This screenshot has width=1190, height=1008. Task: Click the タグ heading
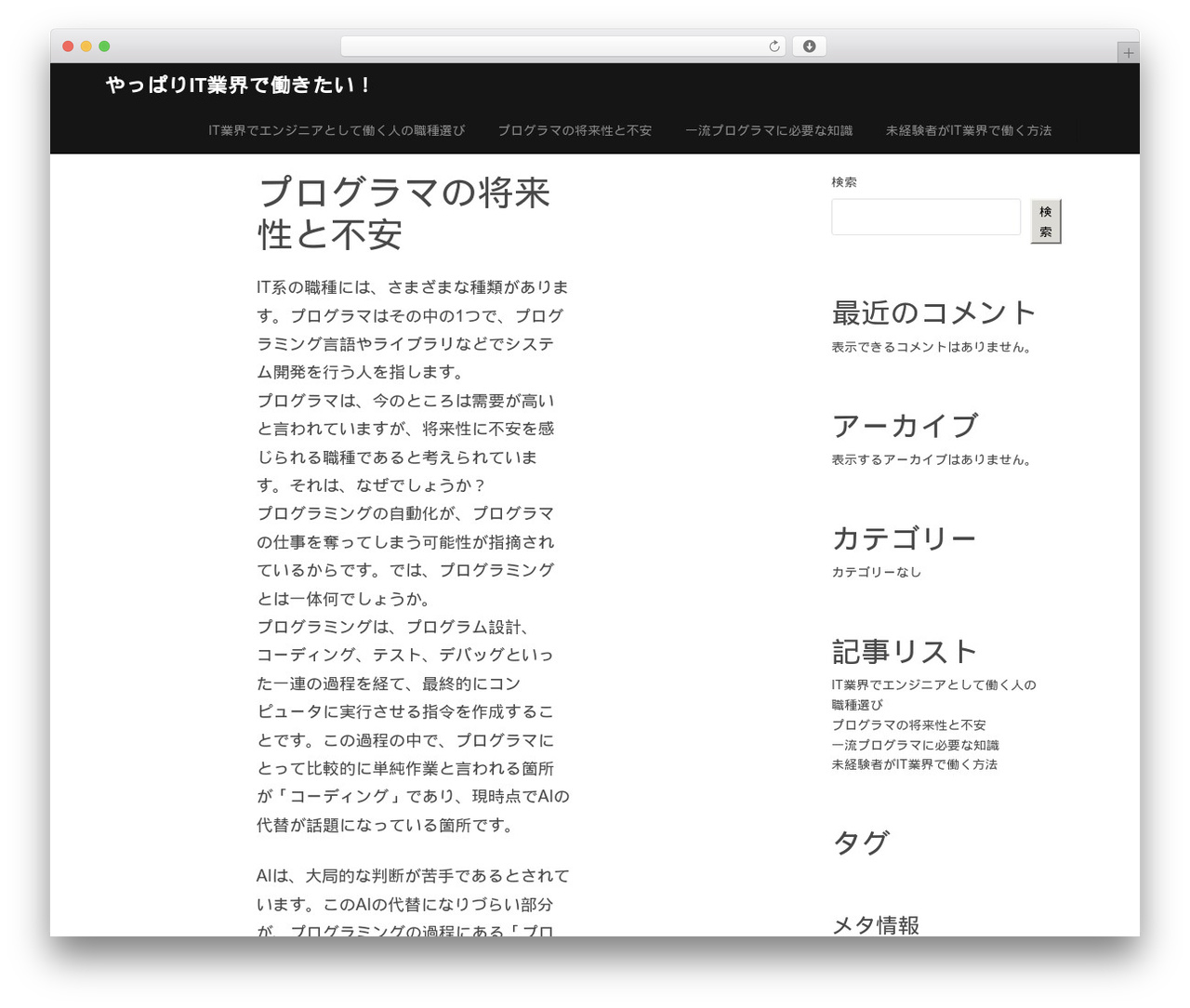pyautogui.click(x=861, y=842)
